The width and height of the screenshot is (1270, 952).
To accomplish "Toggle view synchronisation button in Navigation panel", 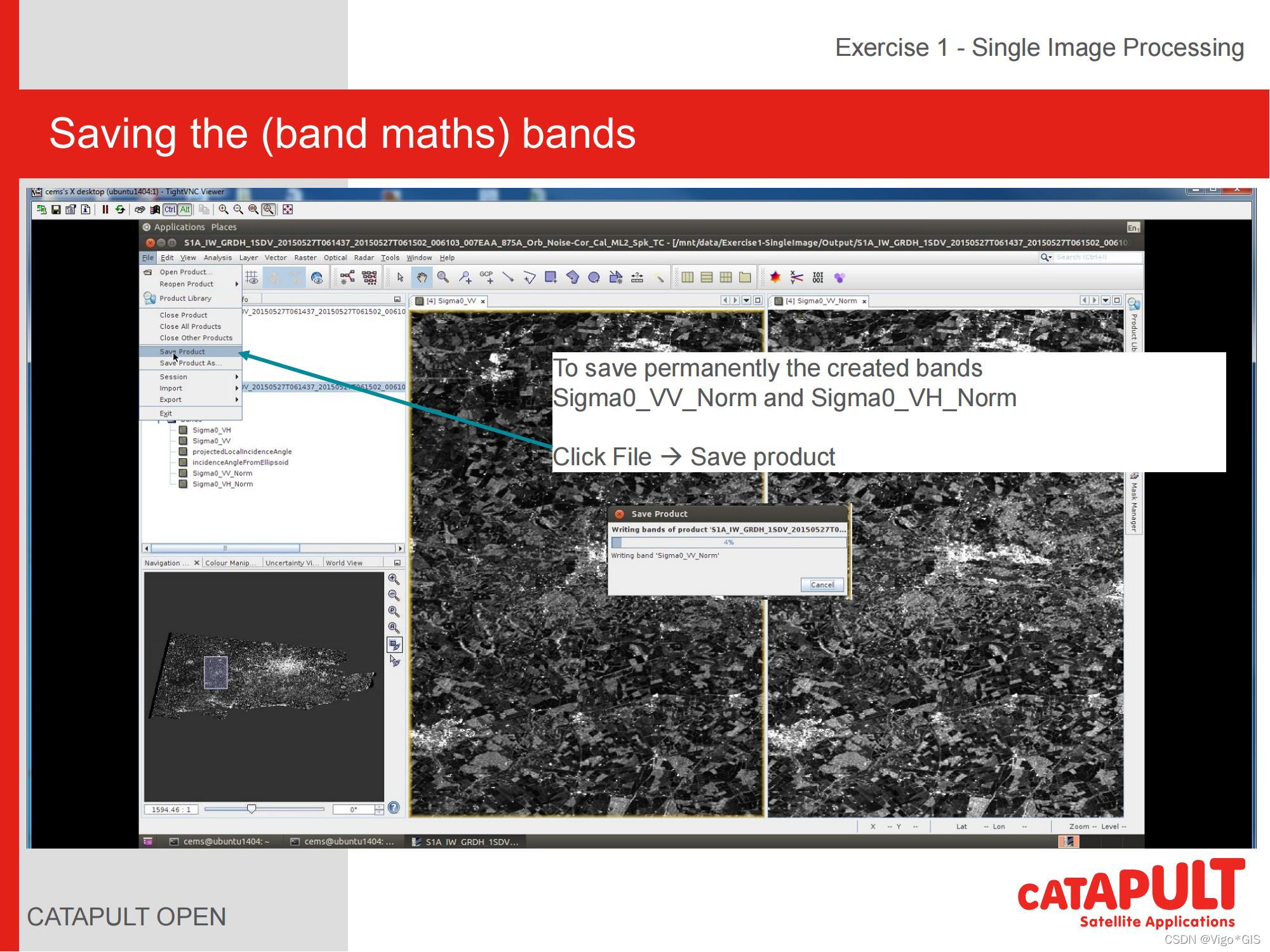I will pos(394,645).
